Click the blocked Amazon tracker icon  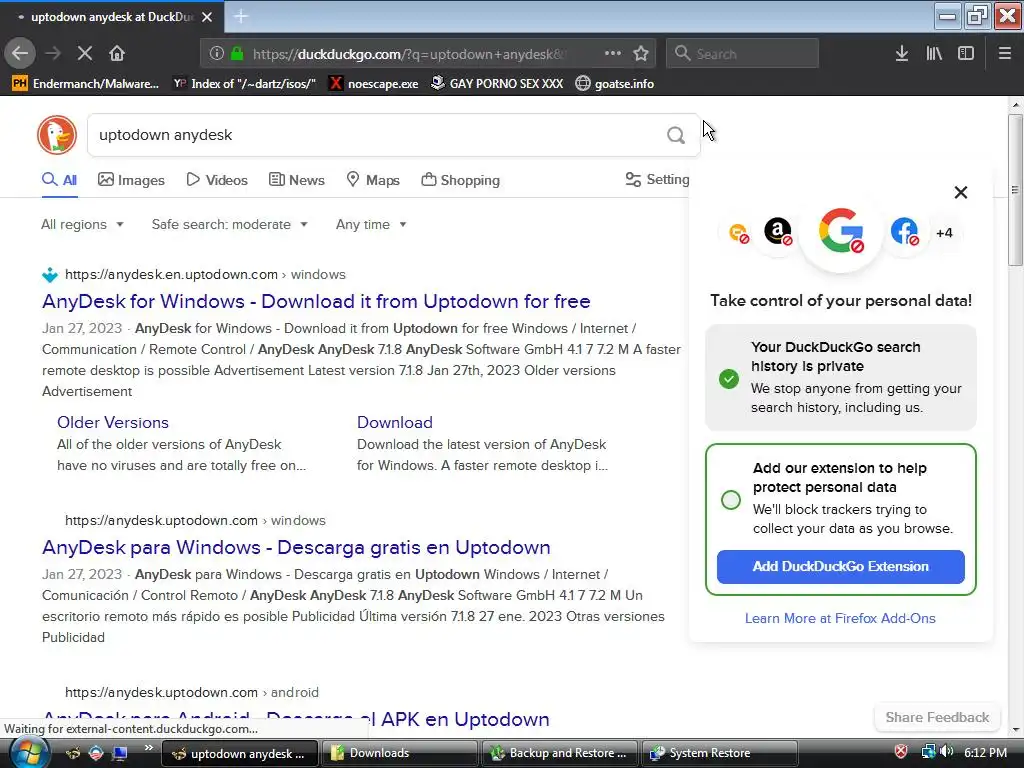[778, 231]
